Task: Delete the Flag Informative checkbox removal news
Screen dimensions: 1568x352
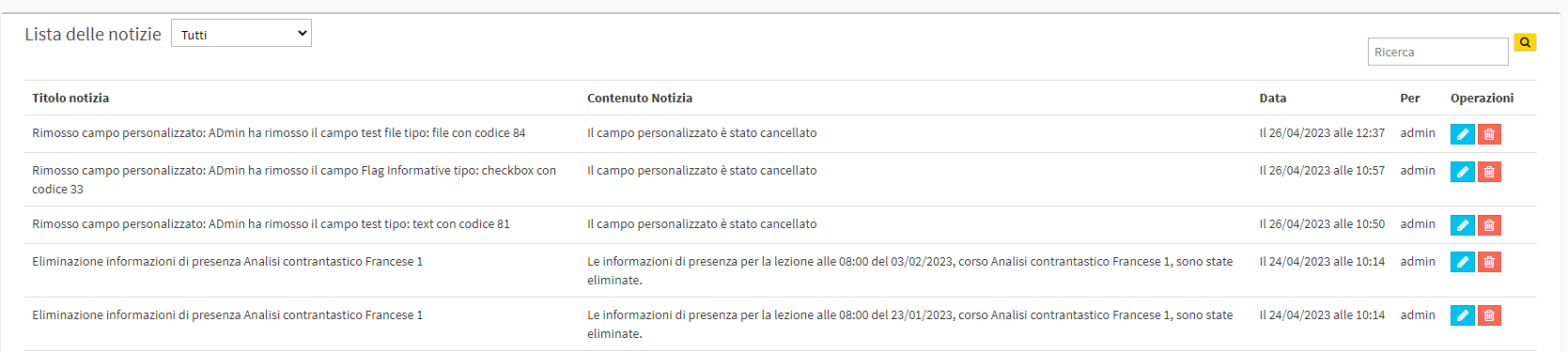Action: tap(1489, 172)
